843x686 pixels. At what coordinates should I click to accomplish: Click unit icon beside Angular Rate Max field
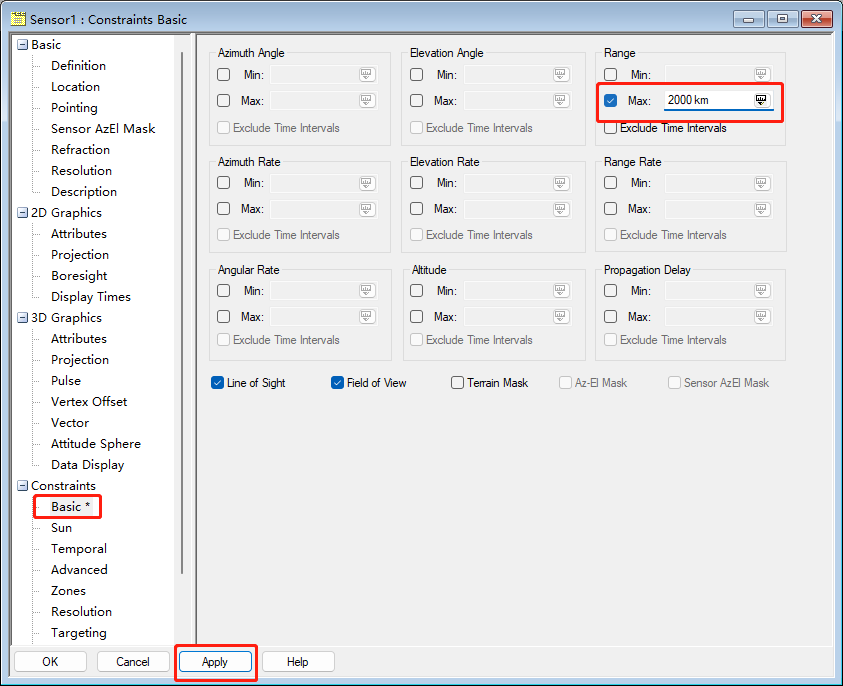367,317
